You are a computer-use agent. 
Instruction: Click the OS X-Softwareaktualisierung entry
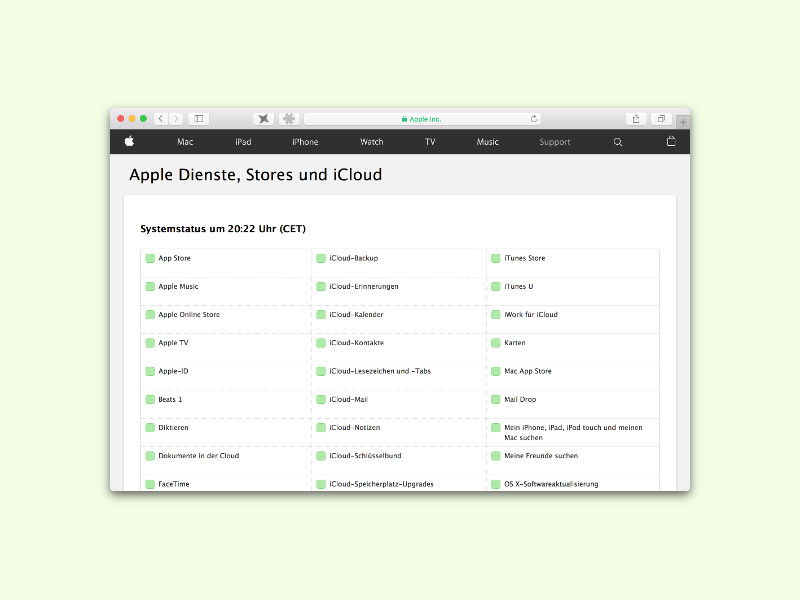(552, 484)
